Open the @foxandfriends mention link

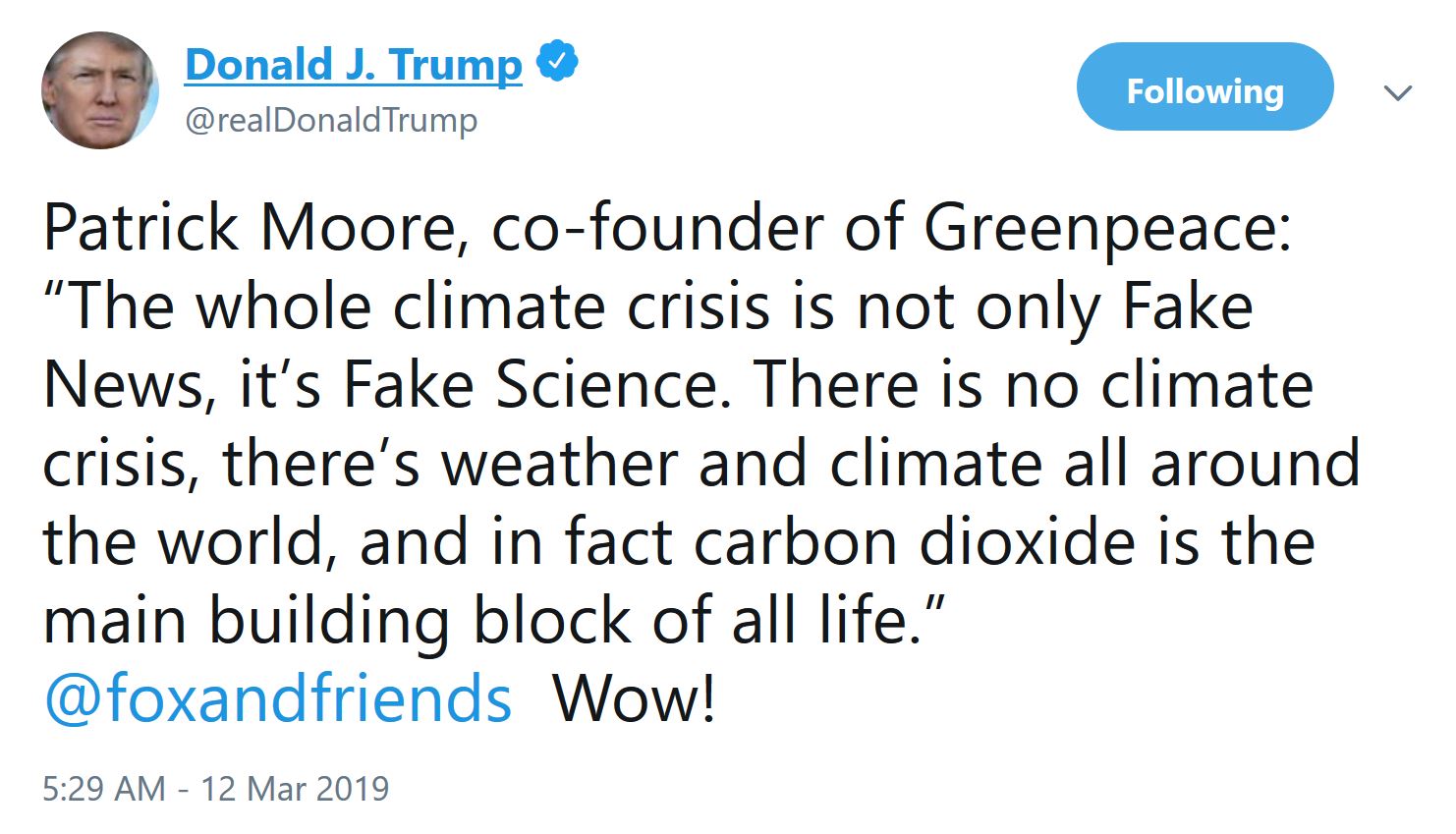pyautogui.click(x=278, y=699)
